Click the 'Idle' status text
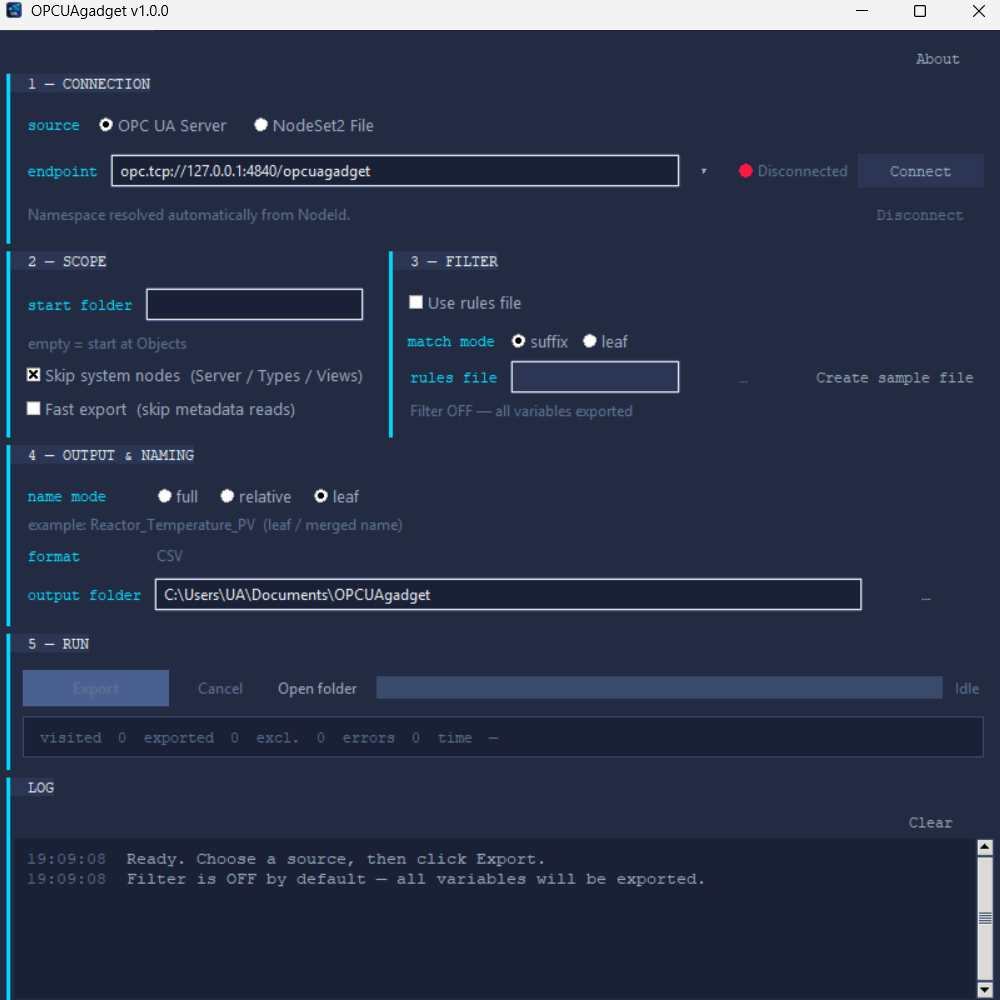The image size is (1000, 1000). coord(966,688)
